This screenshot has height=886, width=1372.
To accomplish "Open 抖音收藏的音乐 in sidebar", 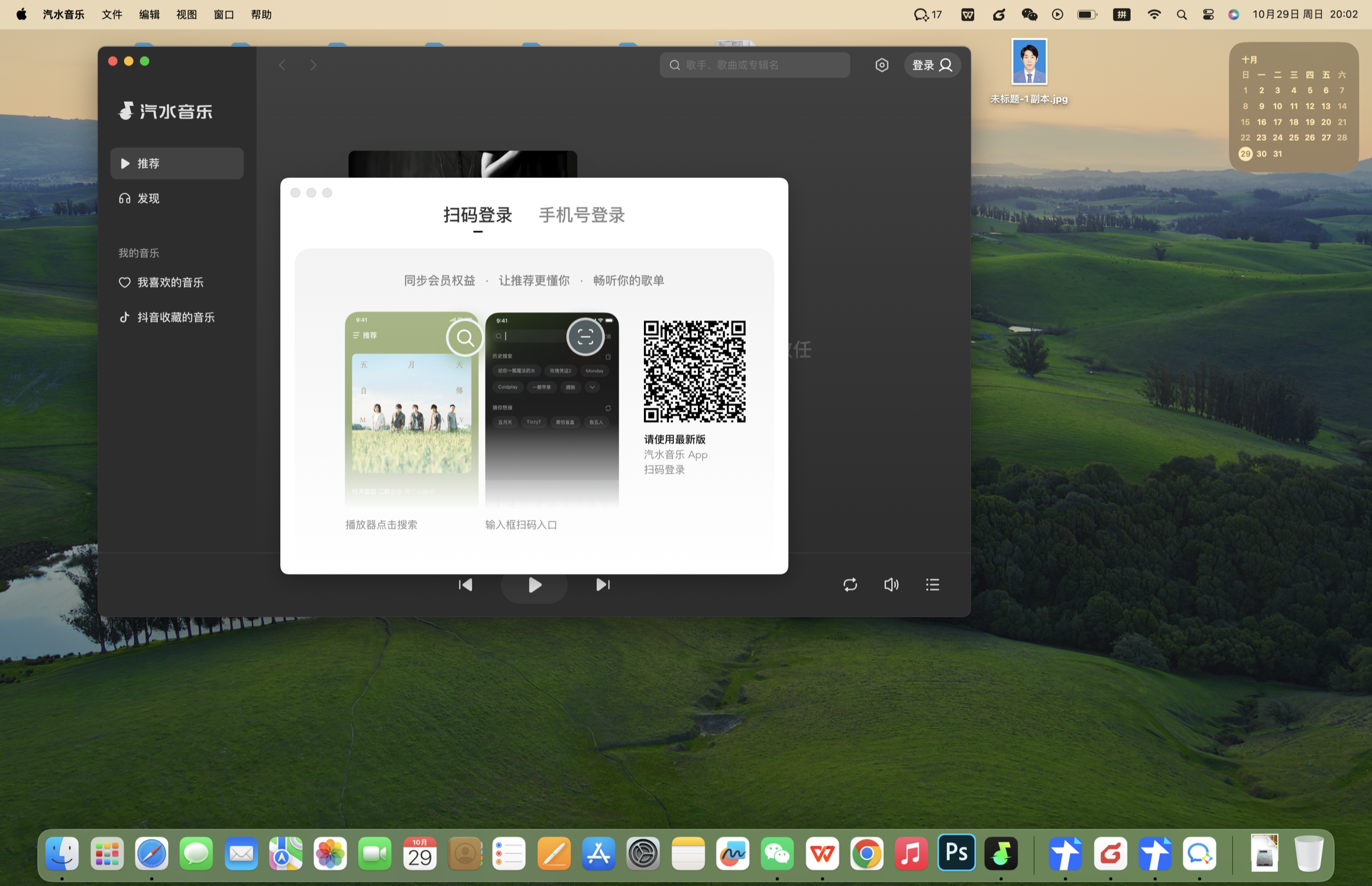I will coord(175,317).
